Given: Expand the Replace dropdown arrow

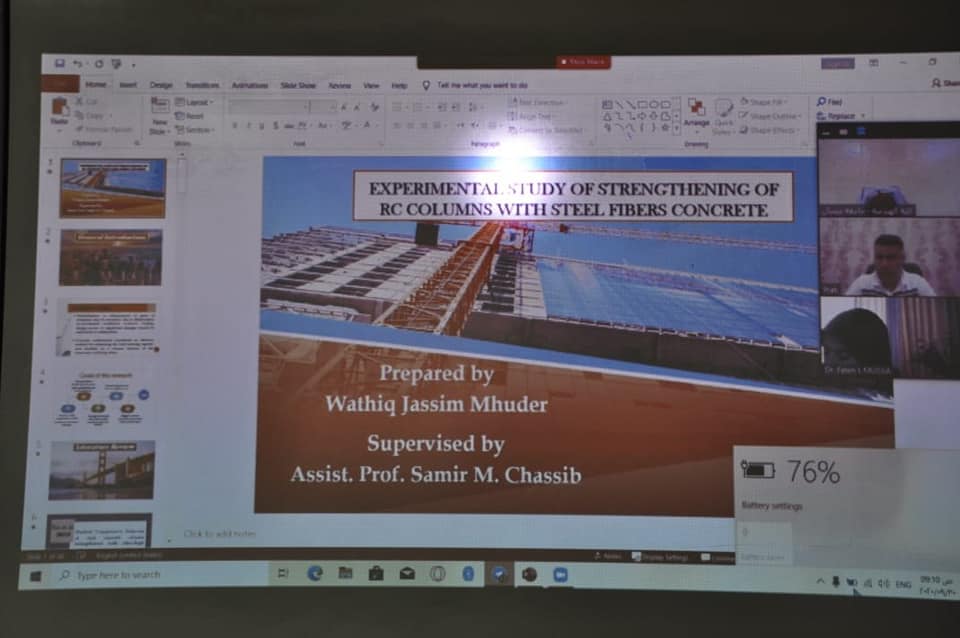Looking at the screenshot, I should [862, 116].
